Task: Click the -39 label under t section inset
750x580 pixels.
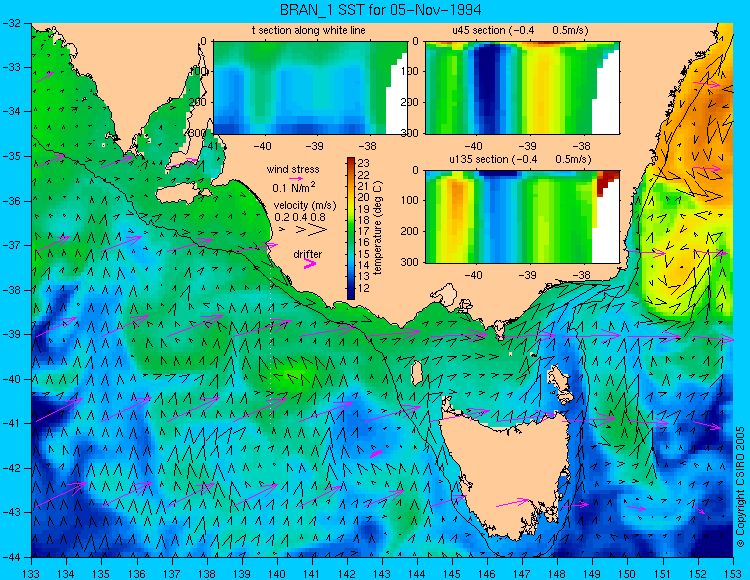Action: coord(314,146)
